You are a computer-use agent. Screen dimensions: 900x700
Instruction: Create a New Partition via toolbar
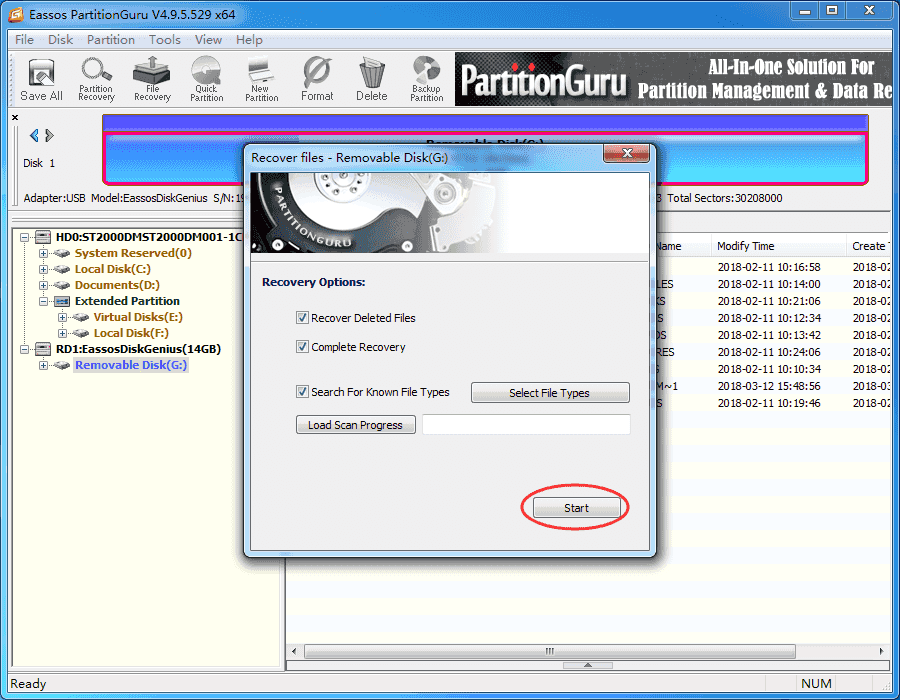click(262, 80)
